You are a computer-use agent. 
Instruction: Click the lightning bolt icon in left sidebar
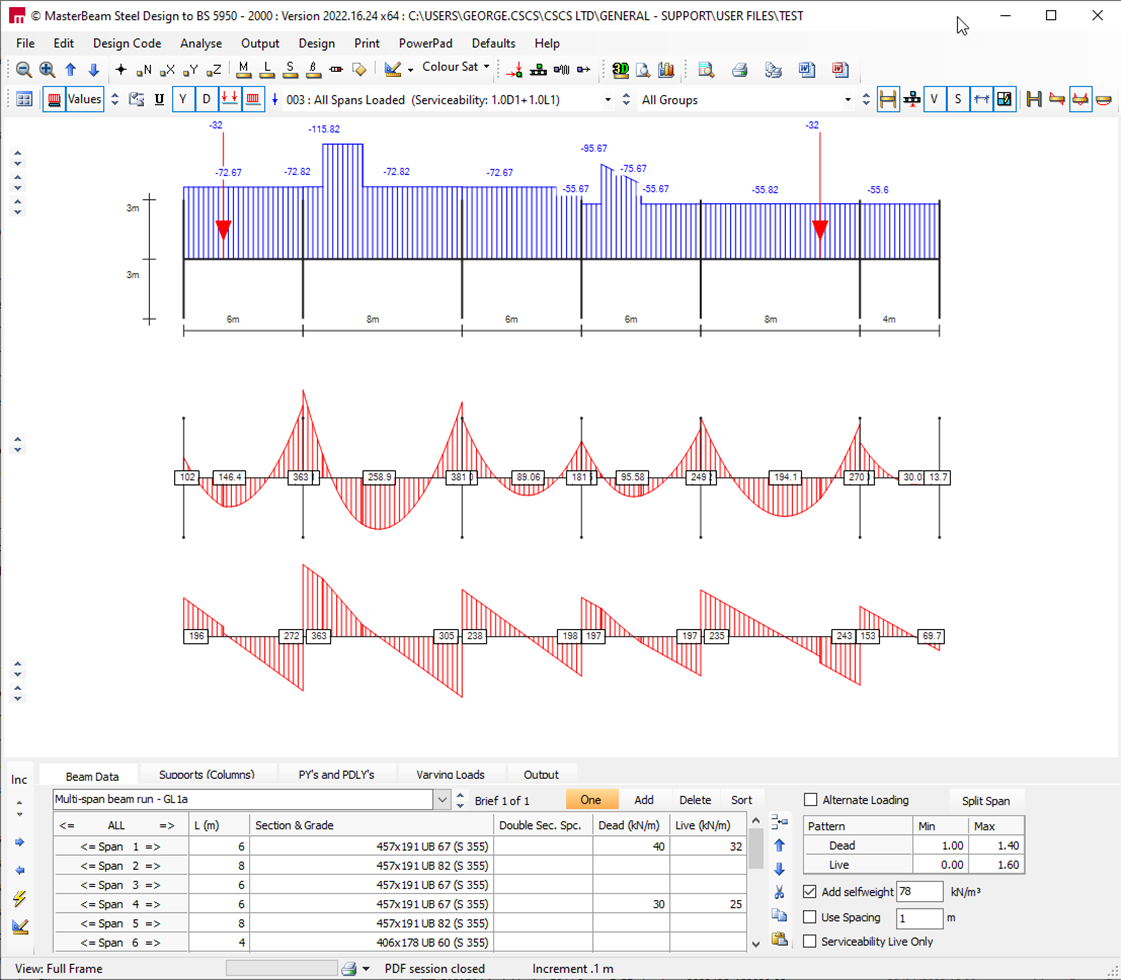(19, 898)
